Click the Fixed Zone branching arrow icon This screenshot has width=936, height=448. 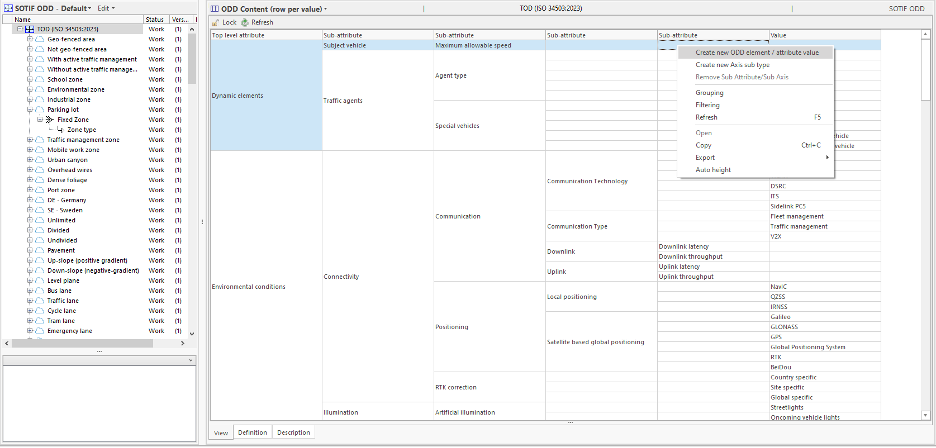point(50,119)
